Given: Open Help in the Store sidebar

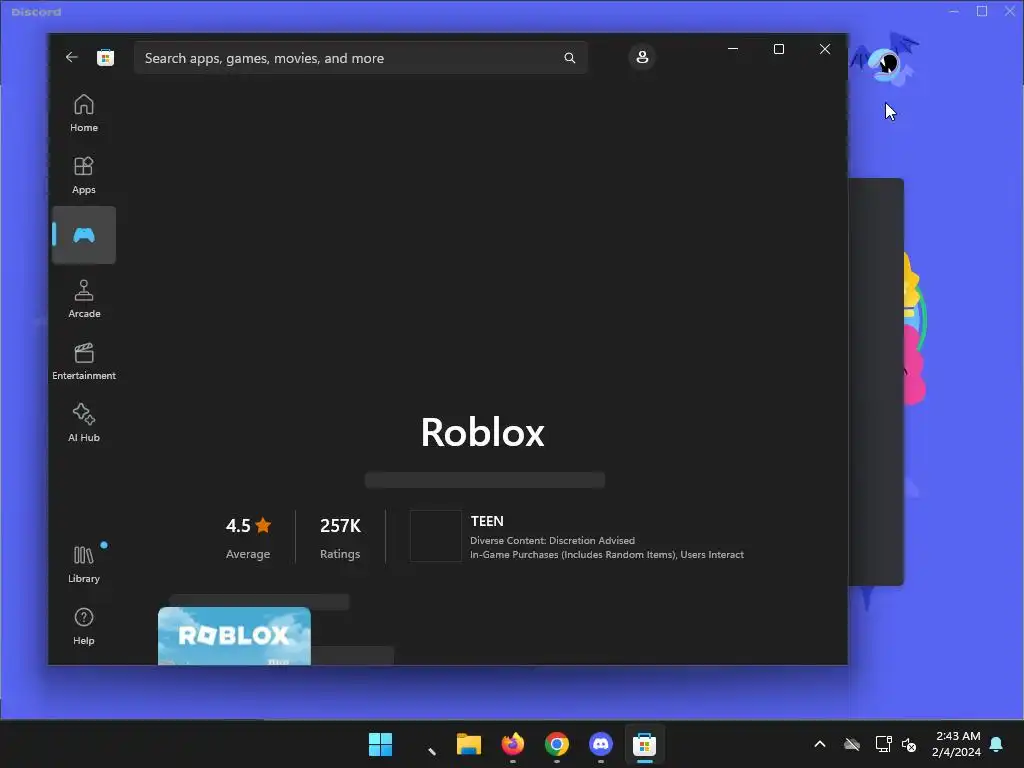Looking at the screenshot, I should [84, 626].
